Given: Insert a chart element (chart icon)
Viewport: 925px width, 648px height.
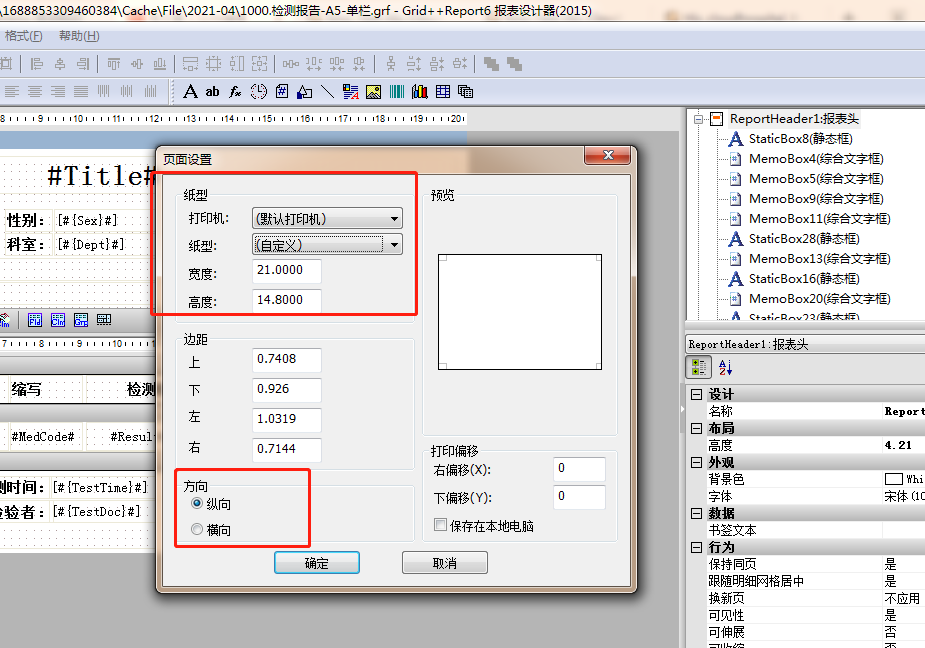Looking at the screenshot, I should [x=422, y=91].
